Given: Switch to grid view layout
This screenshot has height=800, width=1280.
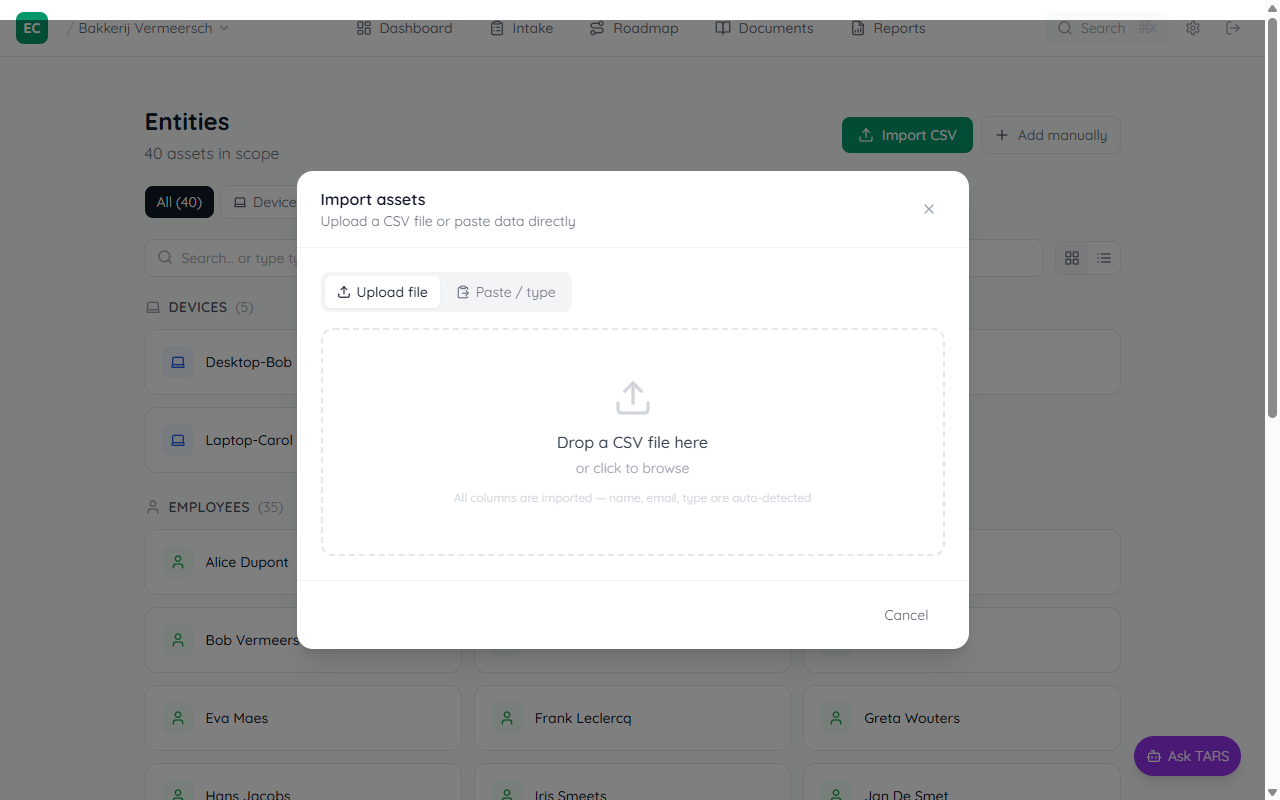Looking at the screenshot, I should point(1072,258).
